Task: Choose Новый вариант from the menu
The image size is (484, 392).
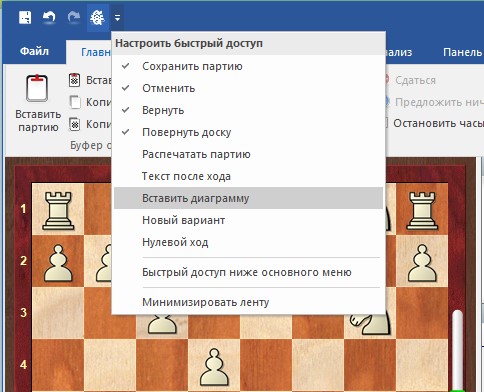Action: 248,220
